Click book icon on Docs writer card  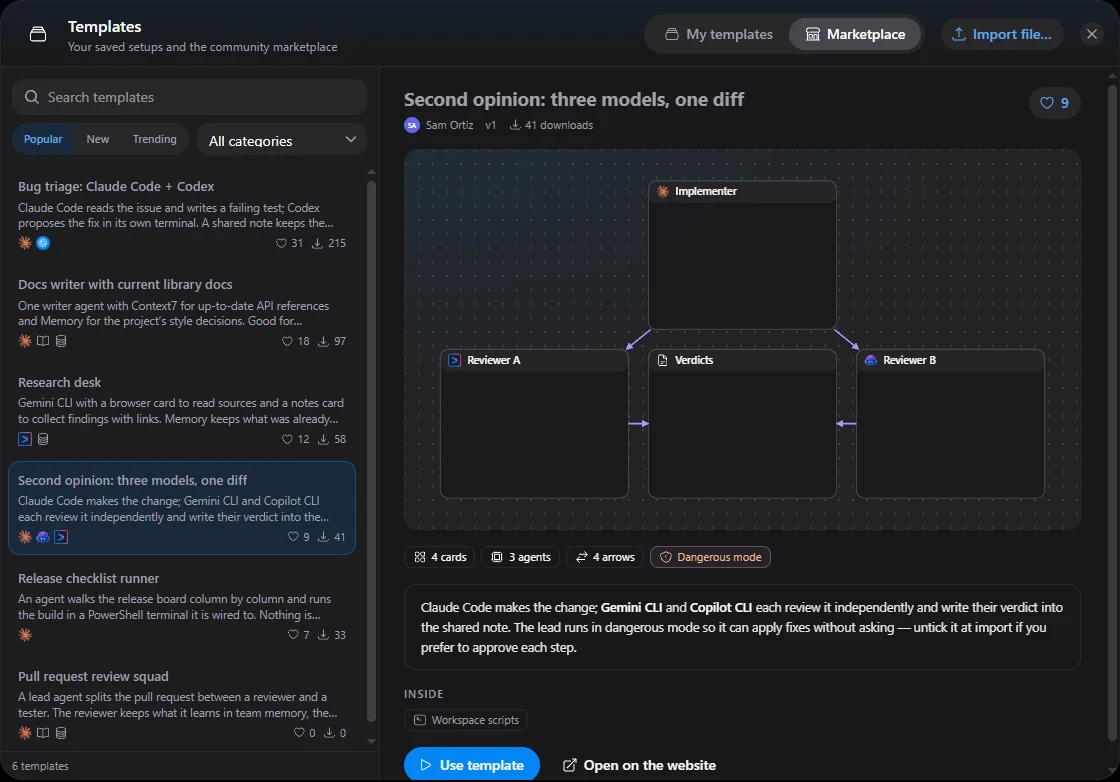(x=43, y=341)
